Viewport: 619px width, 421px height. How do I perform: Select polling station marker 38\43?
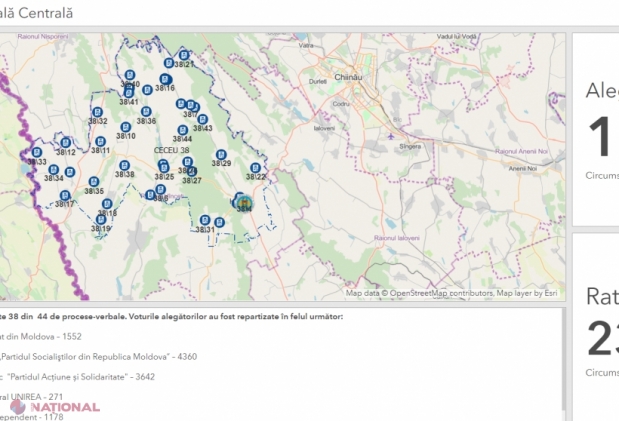(202, 119)
